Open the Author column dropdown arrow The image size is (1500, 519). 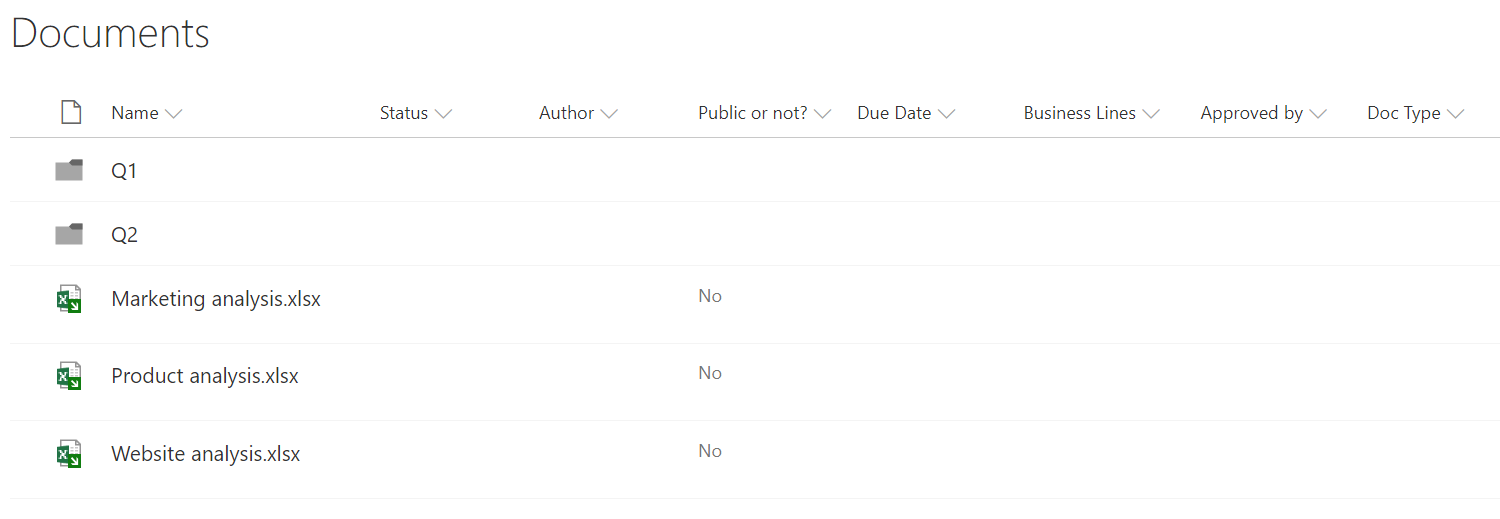pyautogui.click(x=609, y=114)
